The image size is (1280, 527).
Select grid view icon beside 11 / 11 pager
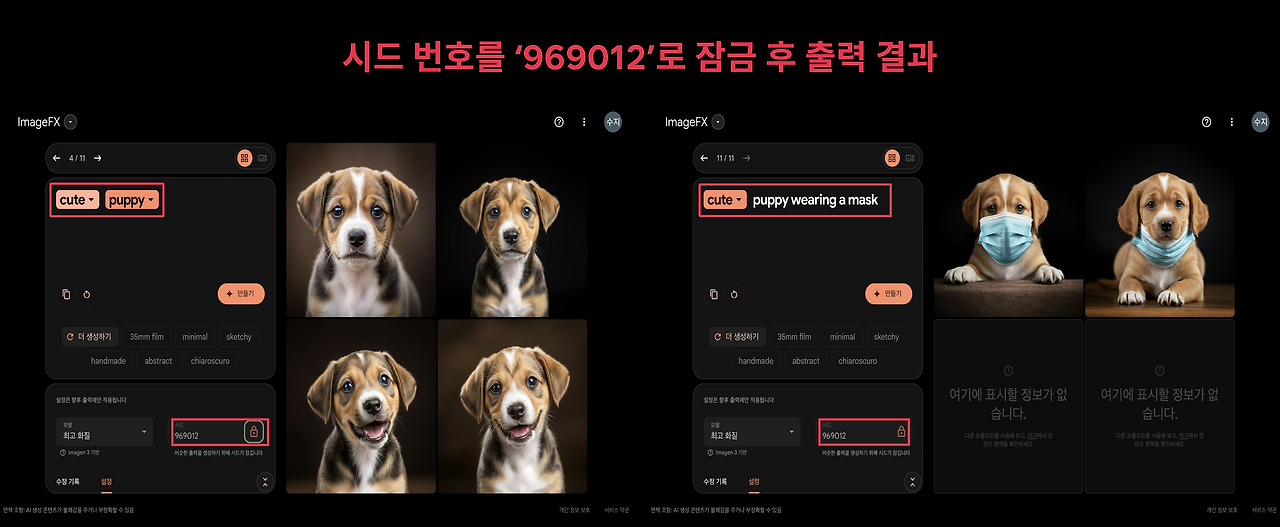tap(892, 158)
